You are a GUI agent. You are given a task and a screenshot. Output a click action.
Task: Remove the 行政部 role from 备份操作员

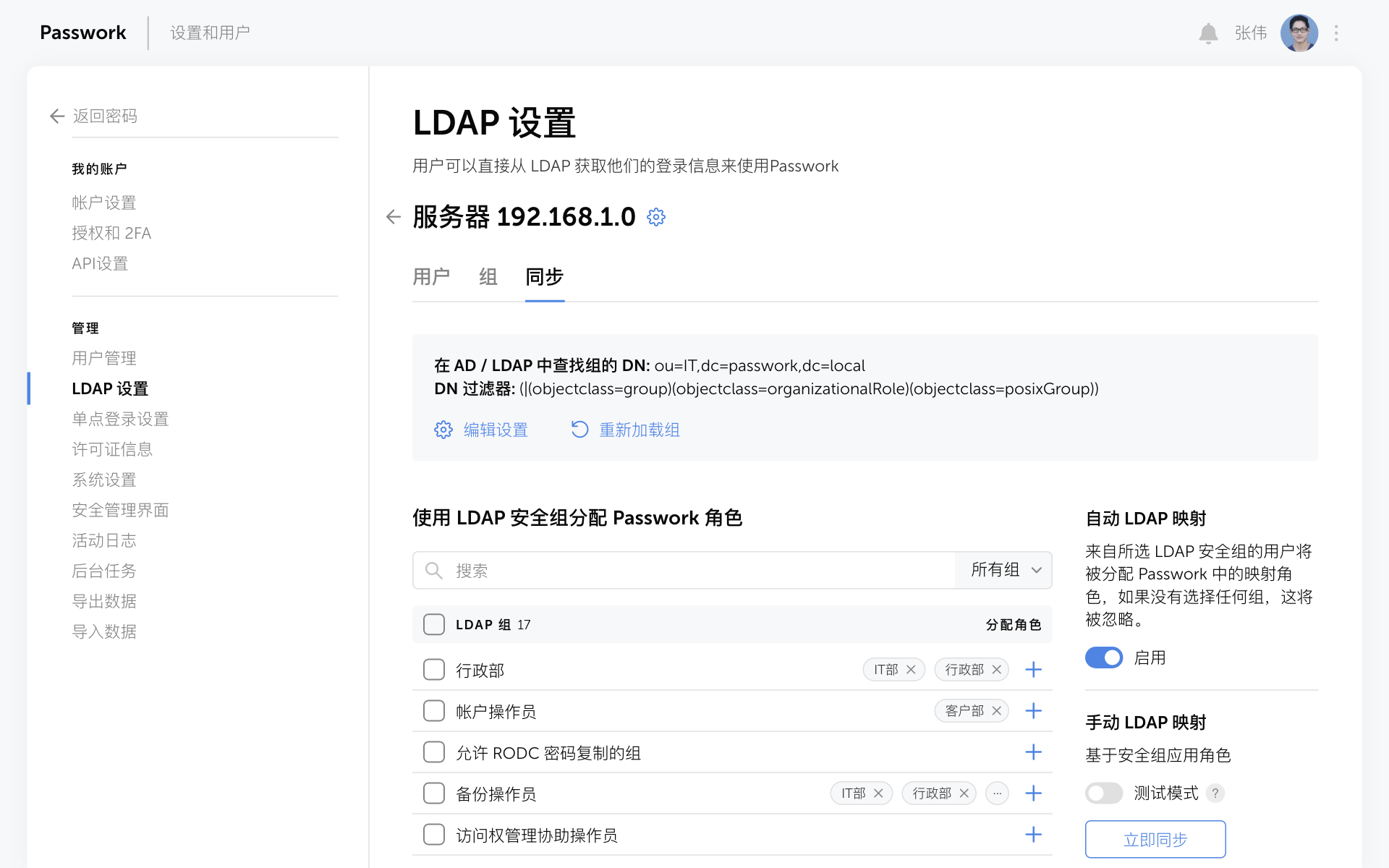pos(964,793)
